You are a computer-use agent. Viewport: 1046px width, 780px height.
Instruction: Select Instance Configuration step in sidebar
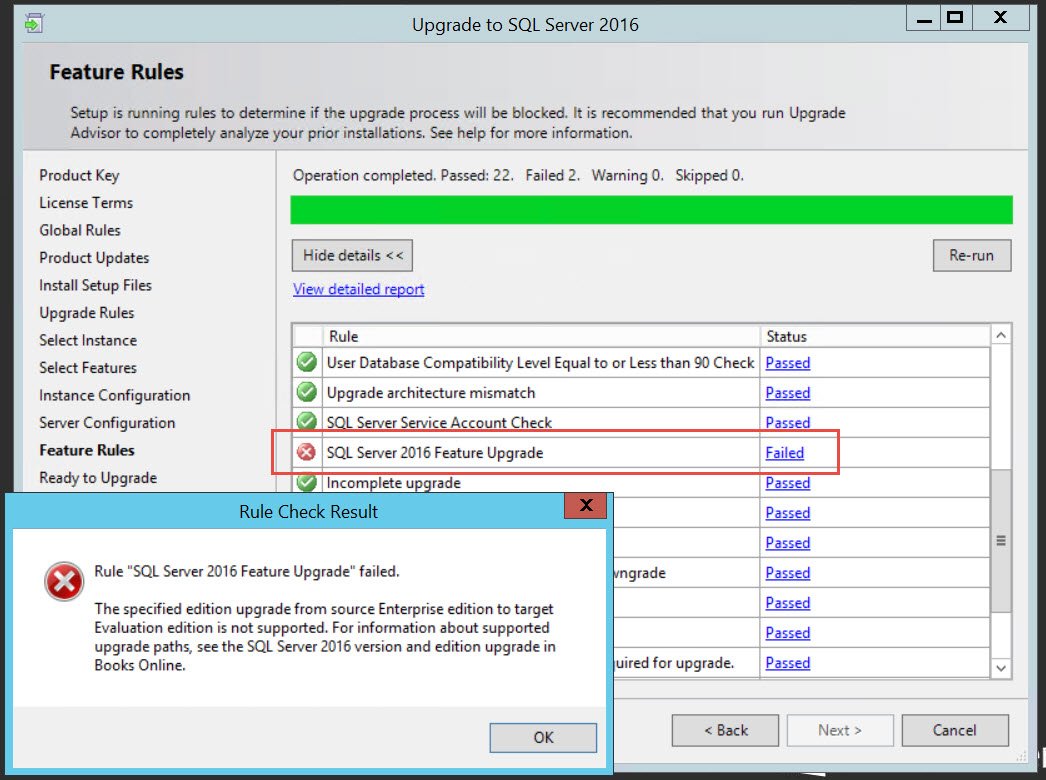coord(115,395)
